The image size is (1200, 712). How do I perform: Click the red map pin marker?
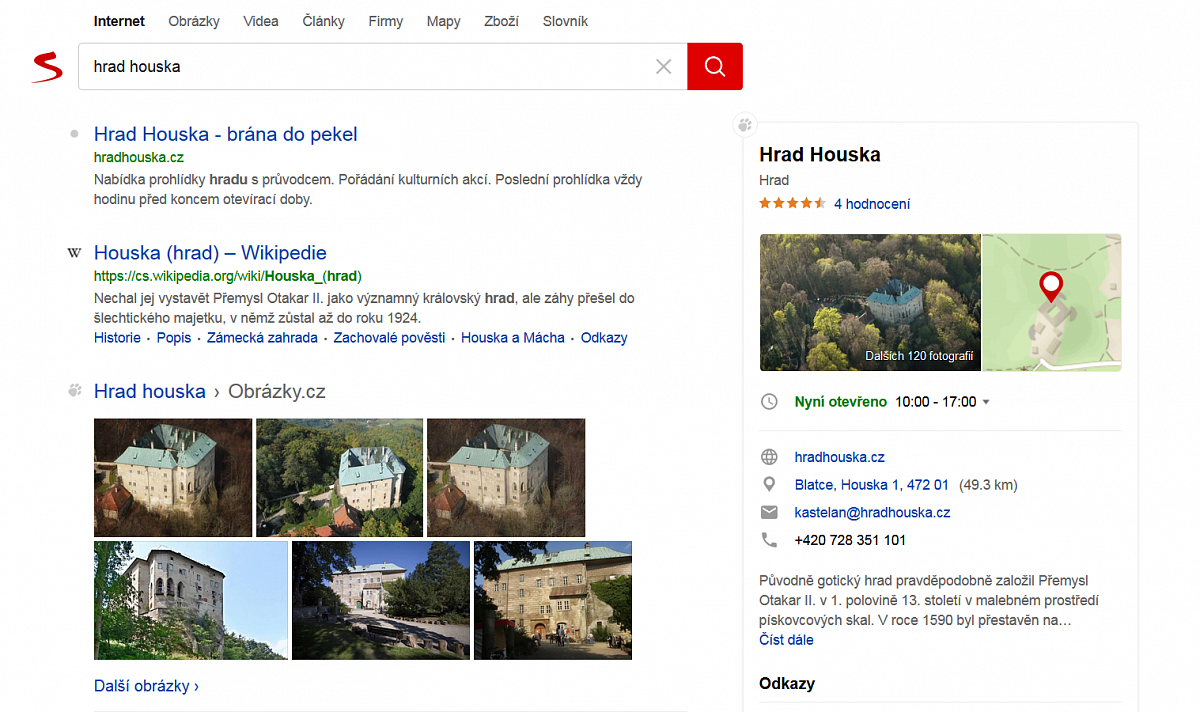click(x=1050, y=286)
